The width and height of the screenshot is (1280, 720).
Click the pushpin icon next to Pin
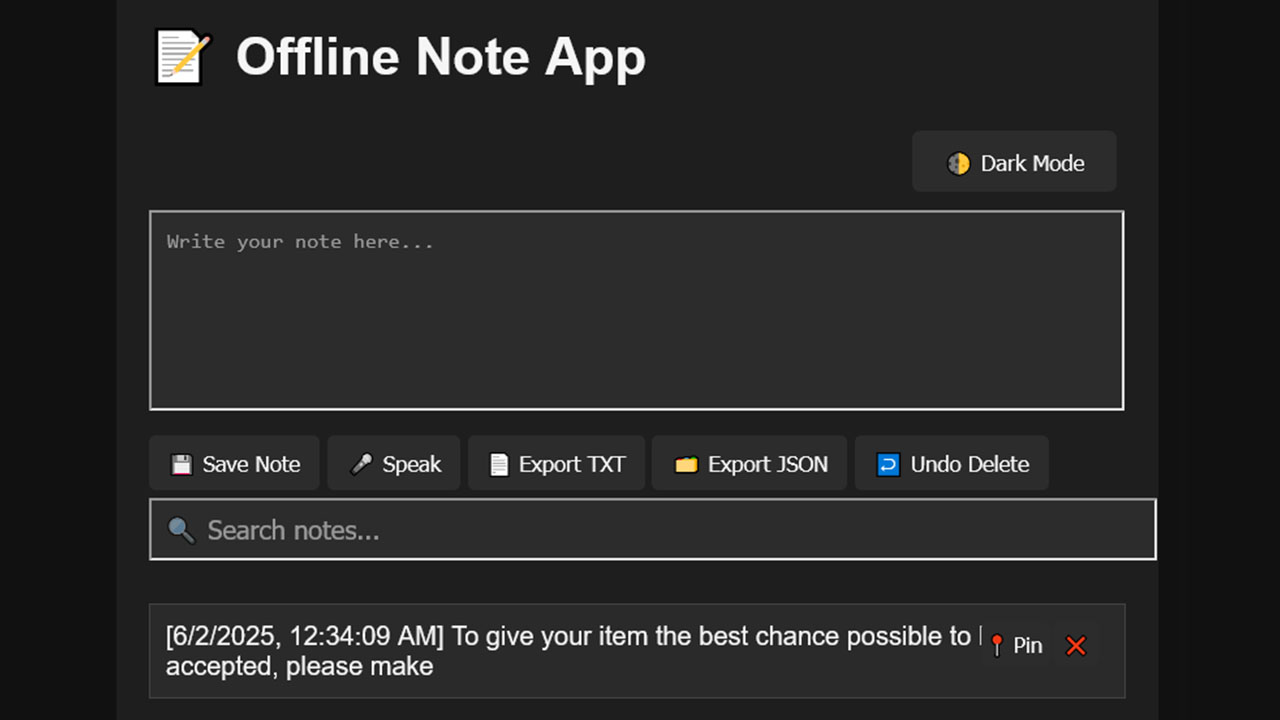pyautogui.click(x=997, y=645)
